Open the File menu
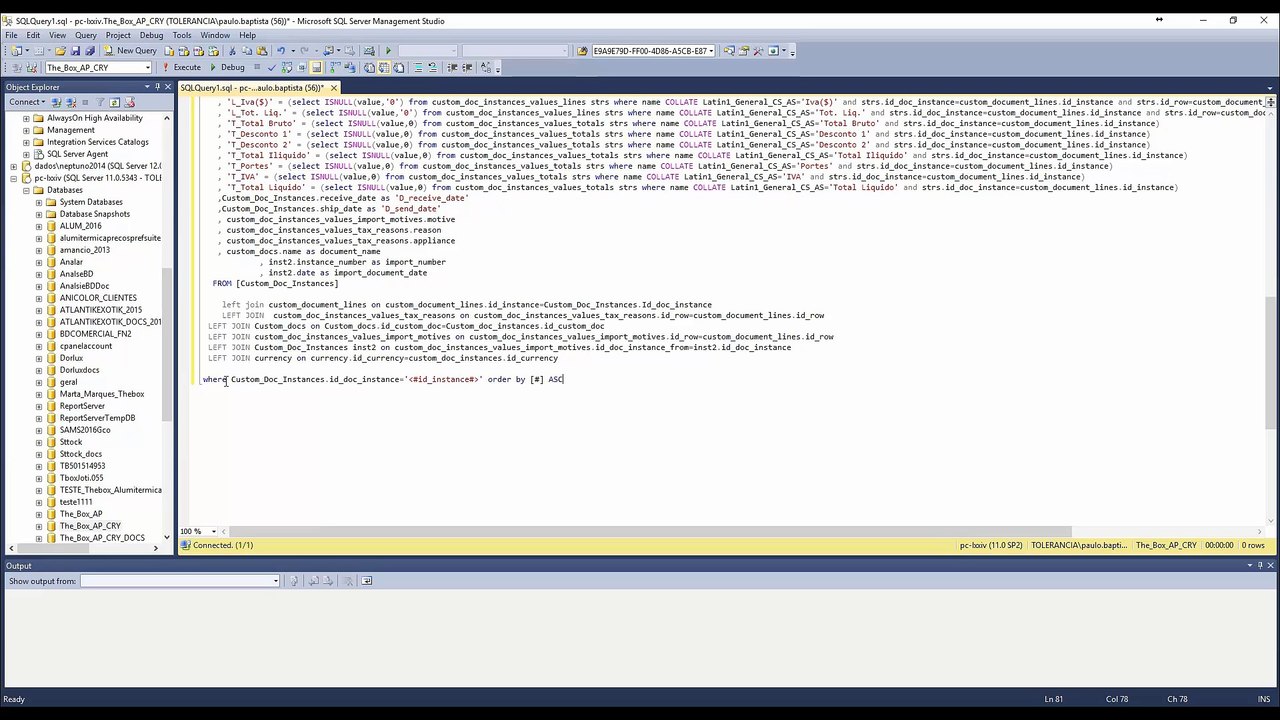Viewport: 1280px width, 720px height. click(x=11, y=35)
